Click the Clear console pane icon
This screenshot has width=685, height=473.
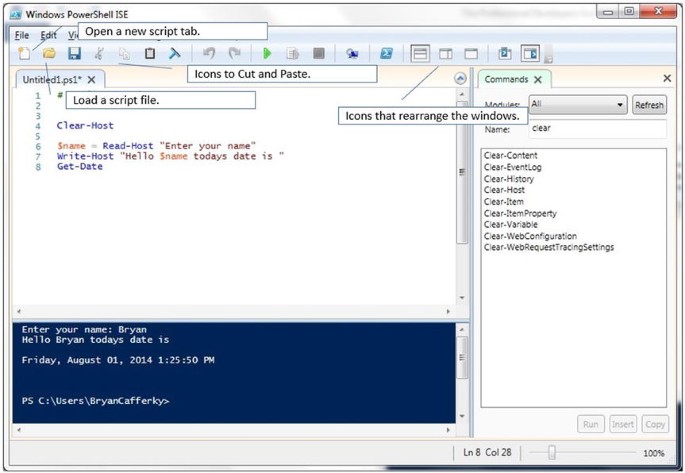[175, 54]
